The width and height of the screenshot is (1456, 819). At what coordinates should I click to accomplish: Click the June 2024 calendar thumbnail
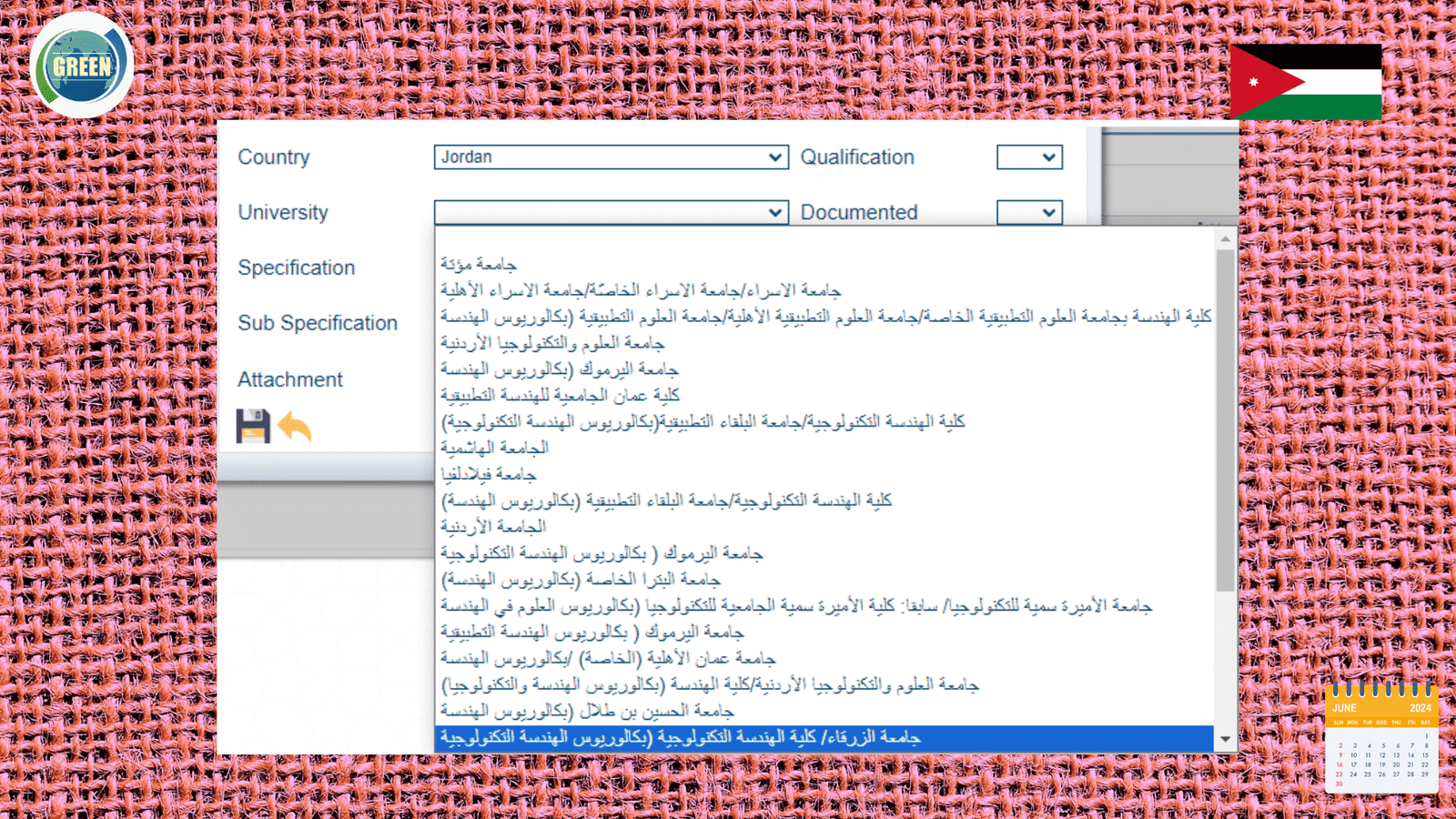point(1381,737)
